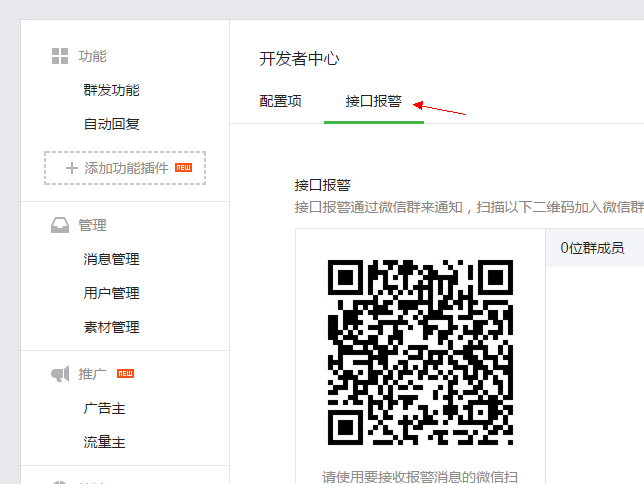Click the 管理 inbox tray icon
Image resolution: width=644 pixels, height=484 pixels.
(x=60, y=225)
